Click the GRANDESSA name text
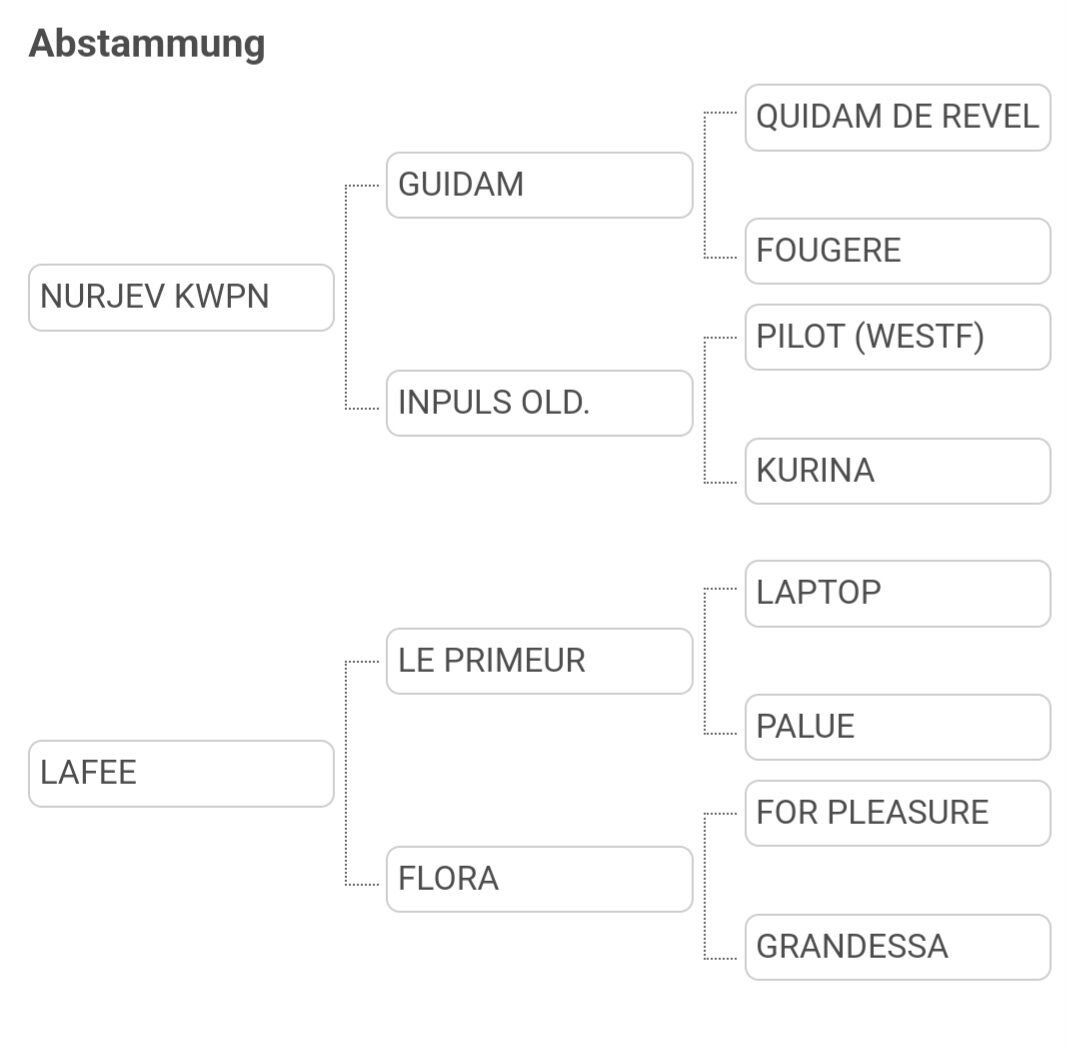1071x1048 pixels. 852,946
